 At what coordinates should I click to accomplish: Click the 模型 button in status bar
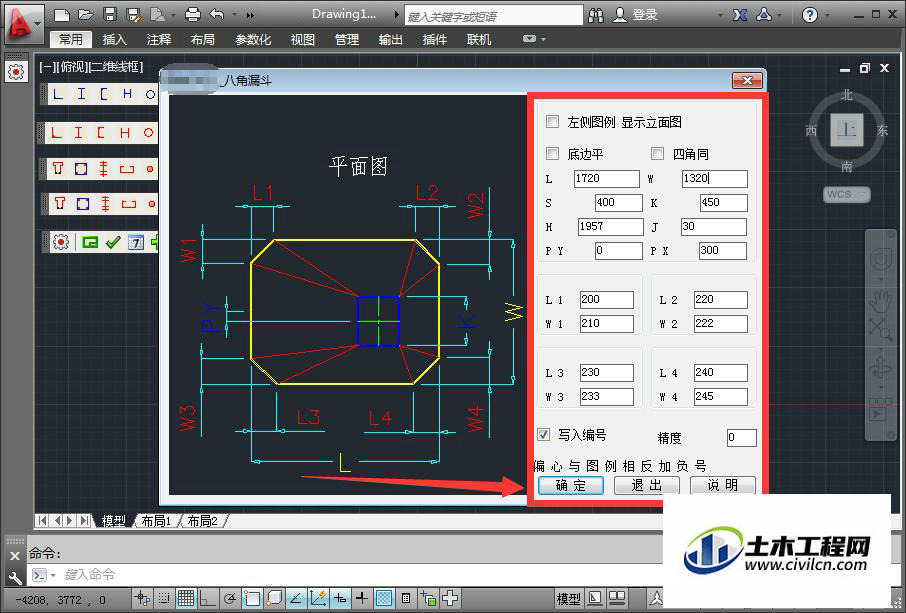click(x=568, y=599)
